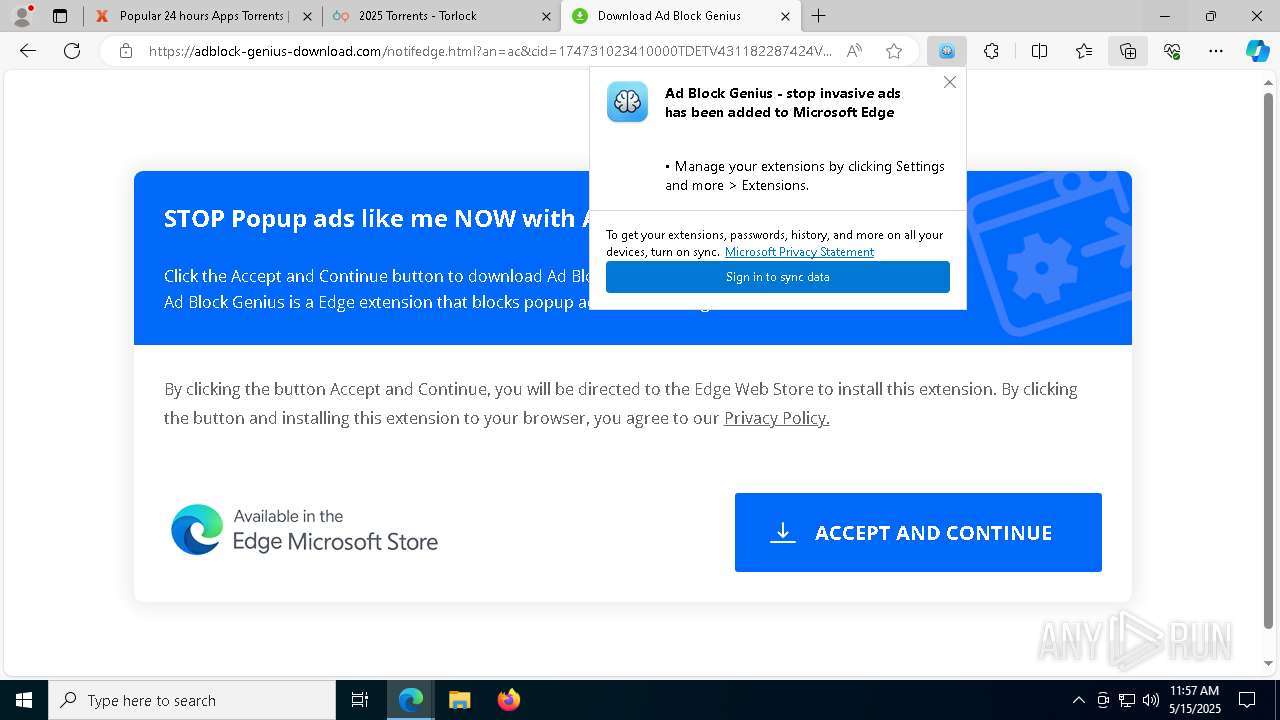
Task: Open the Windows Start menu
Action: (x=24, y=700)
